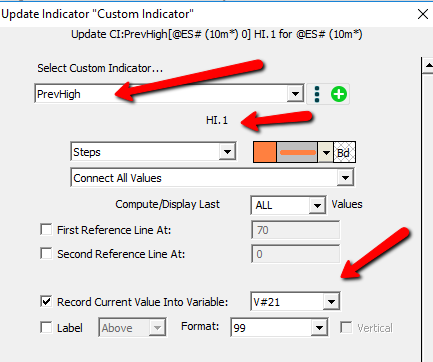Viewport: 433px width, 362px height.
Task: Expand the Connect All Values dropdown
Action: pos(345,178)
